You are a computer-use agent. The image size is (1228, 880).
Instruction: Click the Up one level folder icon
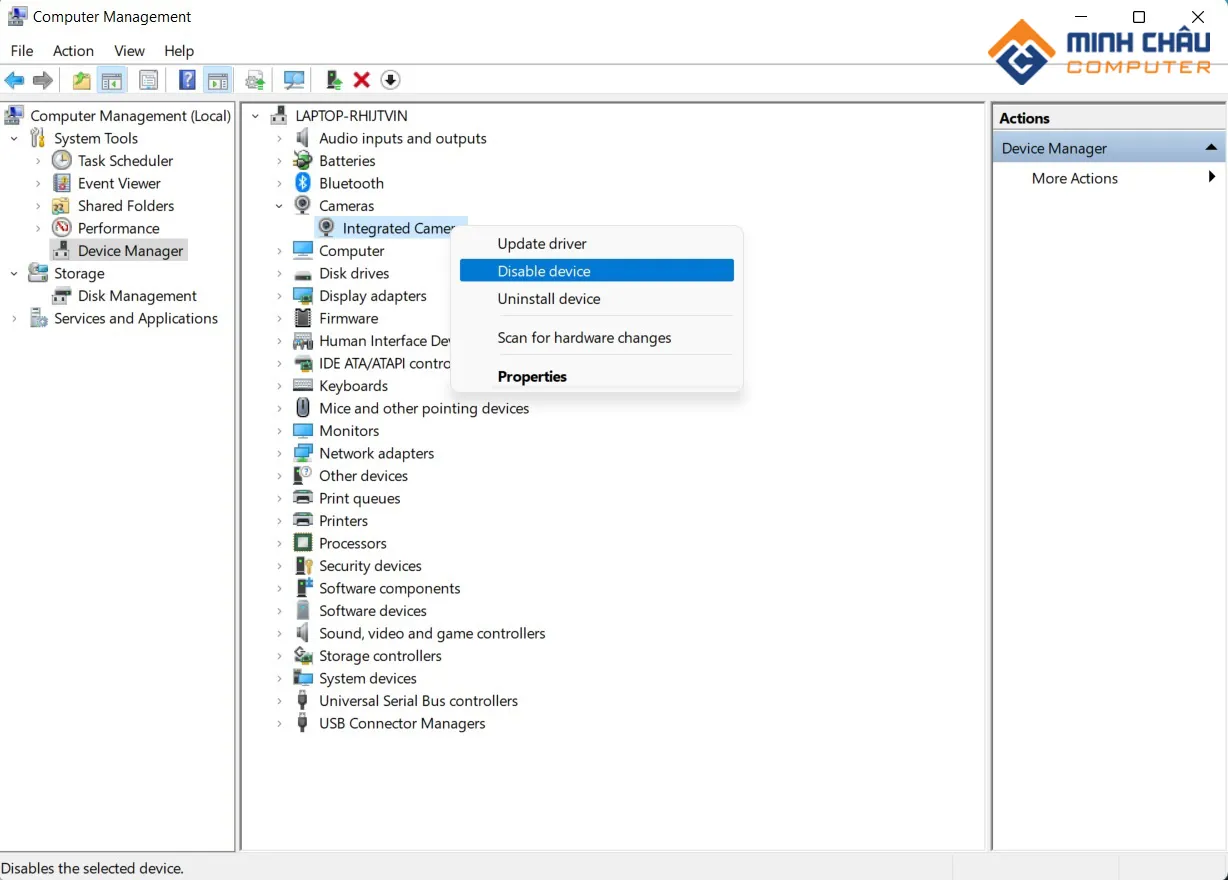pyautogui.click(x=82, y=80)
